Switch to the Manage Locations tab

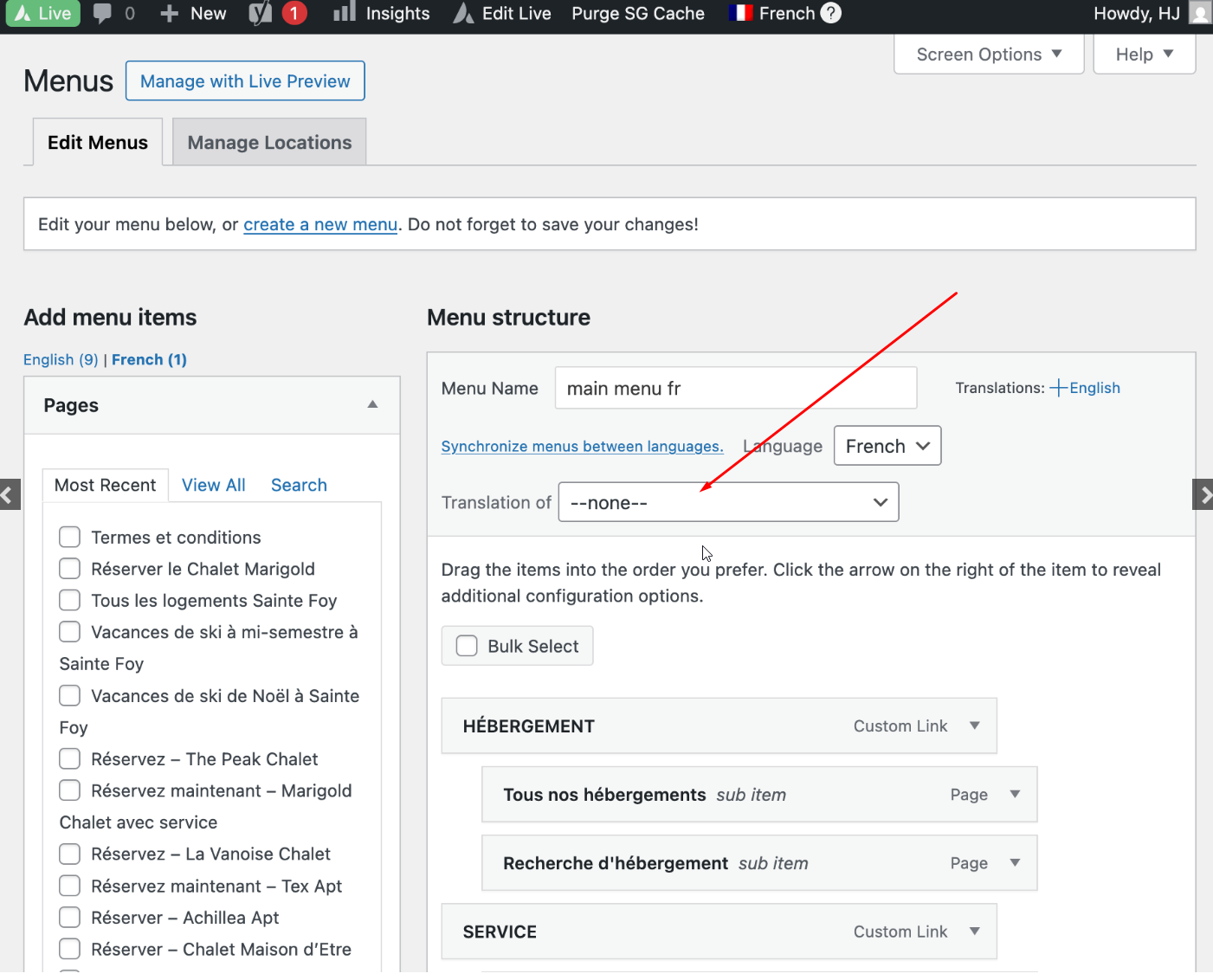click(269, 142)
